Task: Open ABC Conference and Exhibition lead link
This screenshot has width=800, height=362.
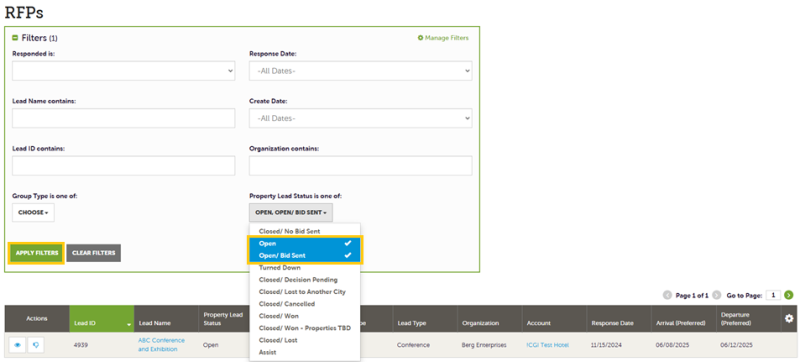Action: [162, 345]
